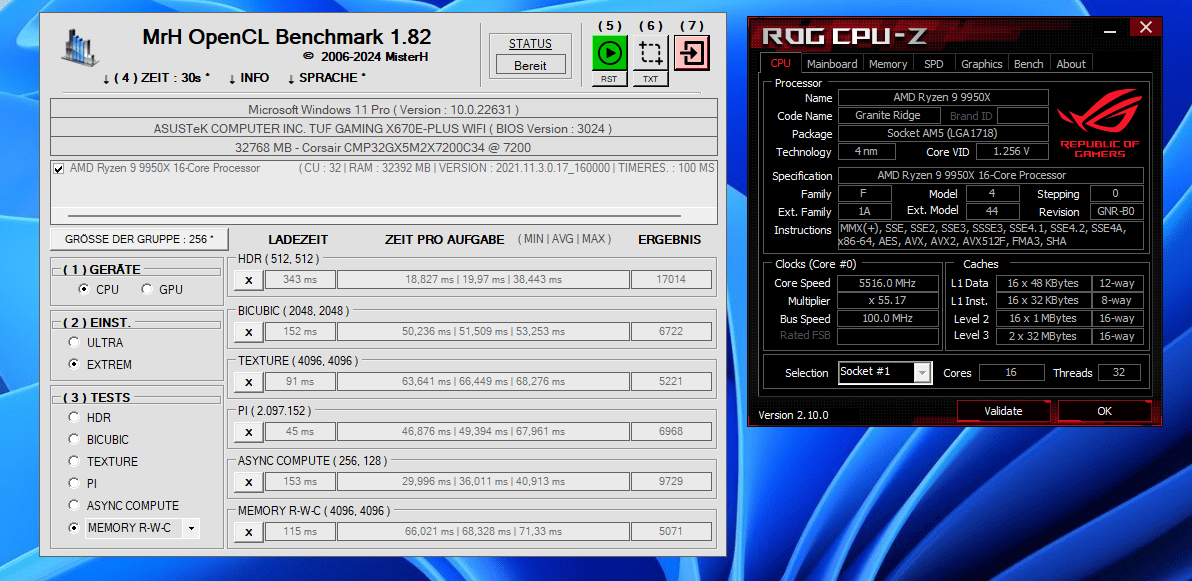Click the PI result value 6968
This screenshot has height=581, width=1192.
pos(671,432)
